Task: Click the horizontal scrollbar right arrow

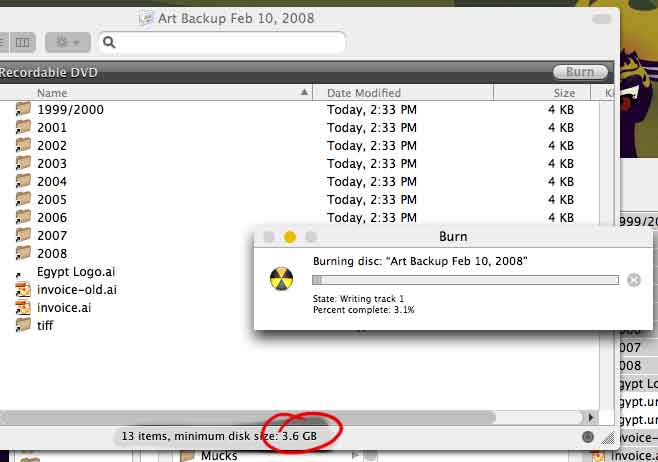Action: 592,417
